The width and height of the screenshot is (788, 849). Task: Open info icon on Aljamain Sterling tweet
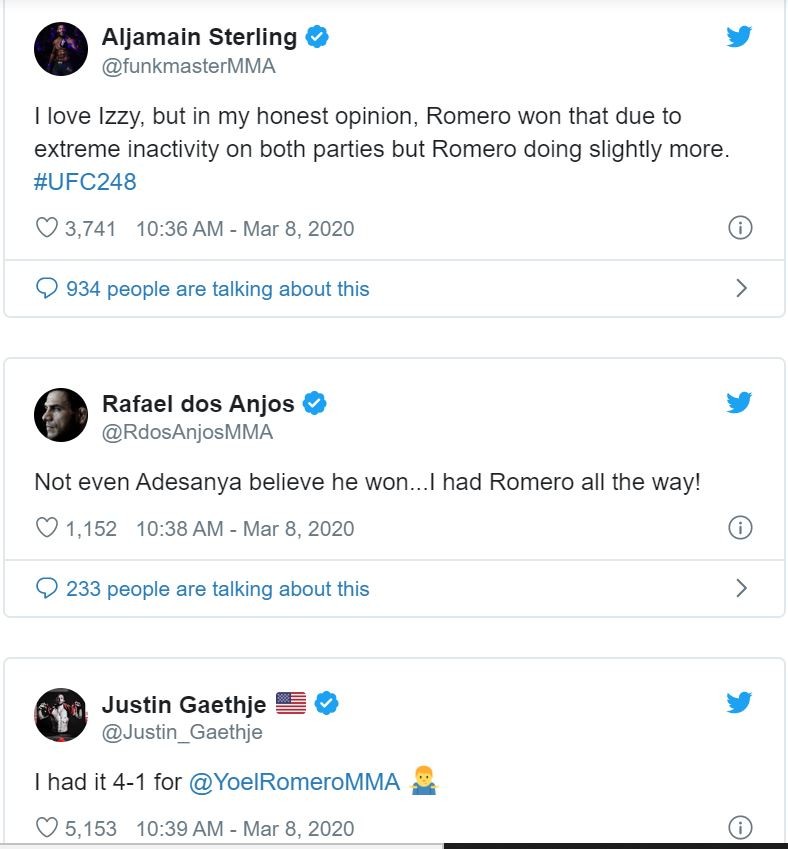click(740, 228)
